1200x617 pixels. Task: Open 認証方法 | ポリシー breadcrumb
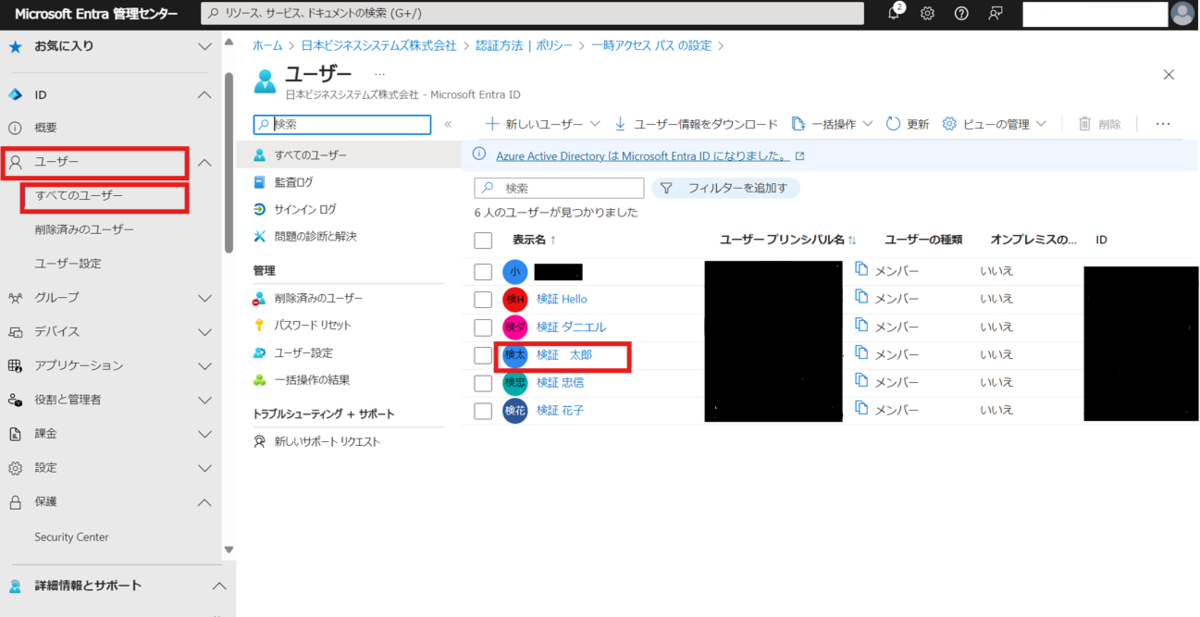[522, 46]
